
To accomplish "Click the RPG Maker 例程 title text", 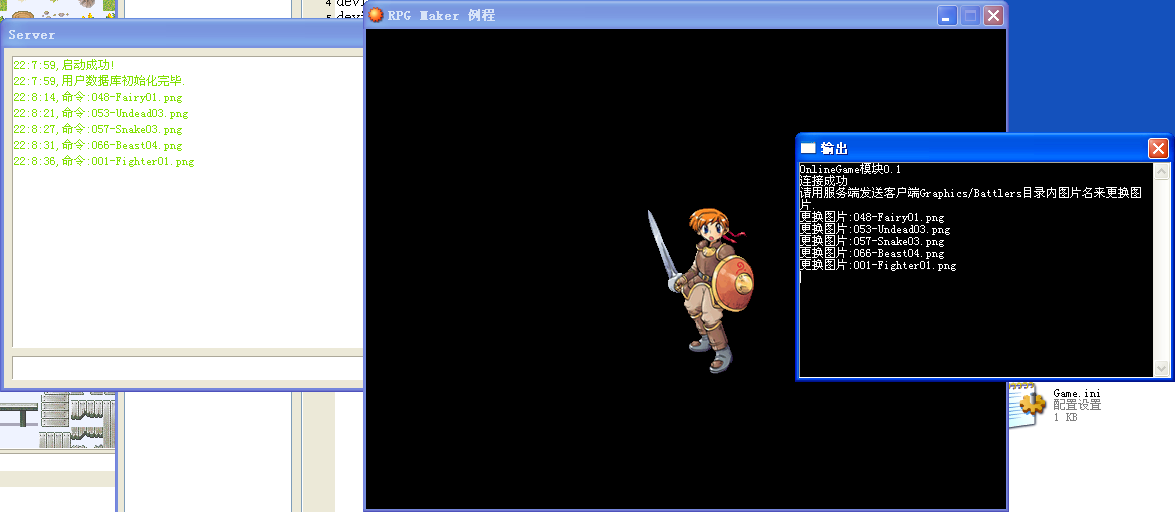I will (441, 15).
